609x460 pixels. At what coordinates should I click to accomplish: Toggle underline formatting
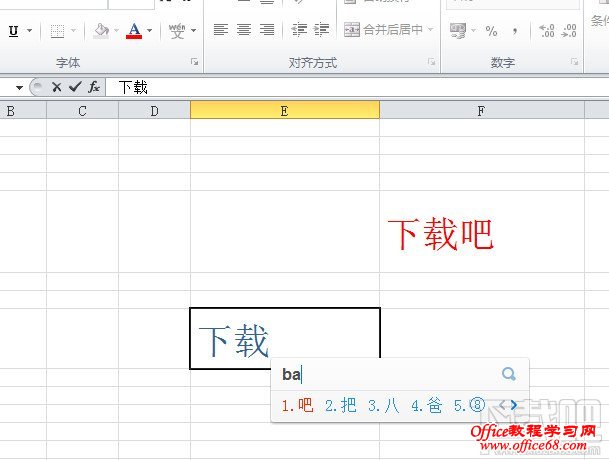(13, 30)
